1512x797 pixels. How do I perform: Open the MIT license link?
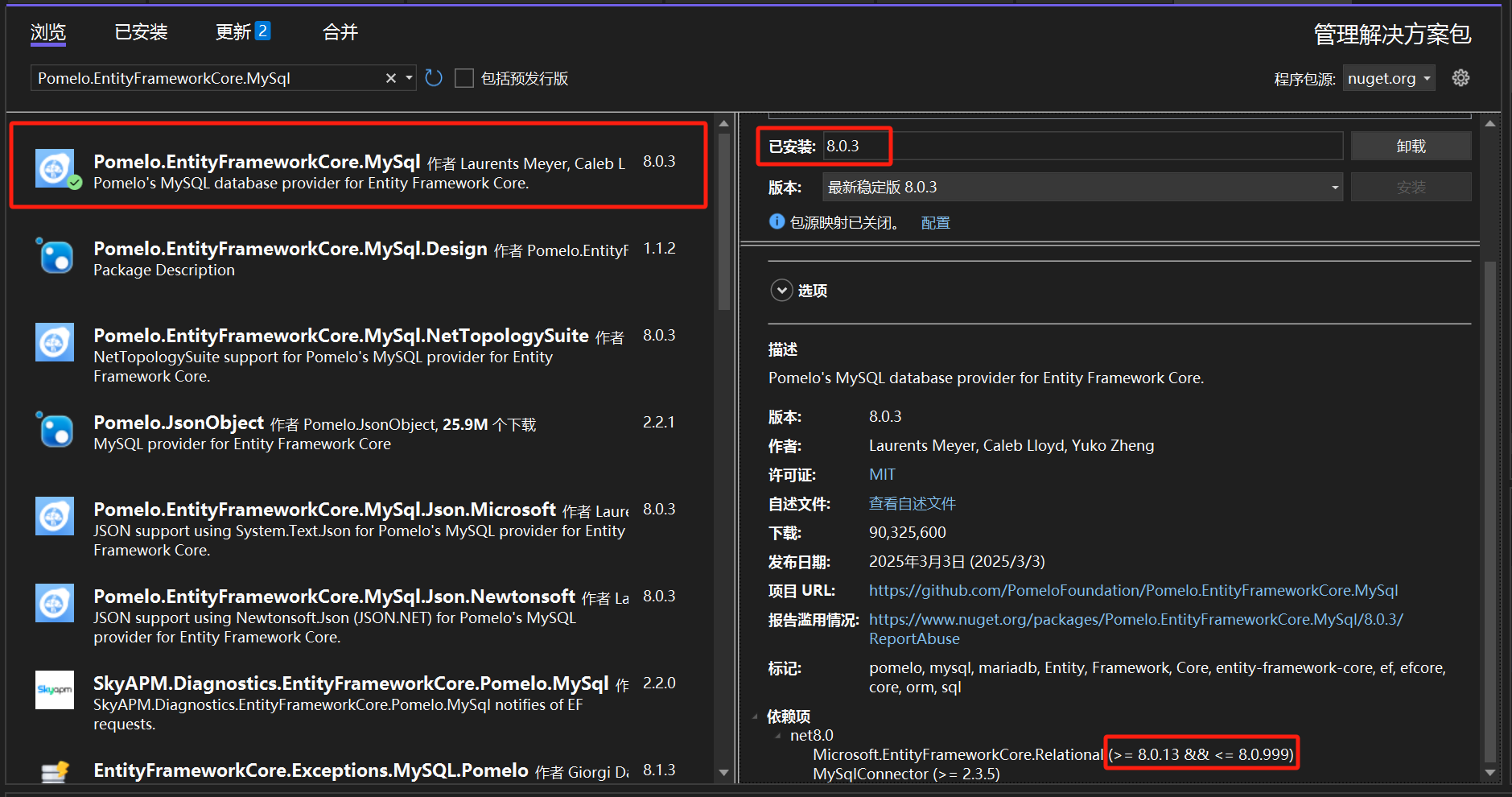882,474
